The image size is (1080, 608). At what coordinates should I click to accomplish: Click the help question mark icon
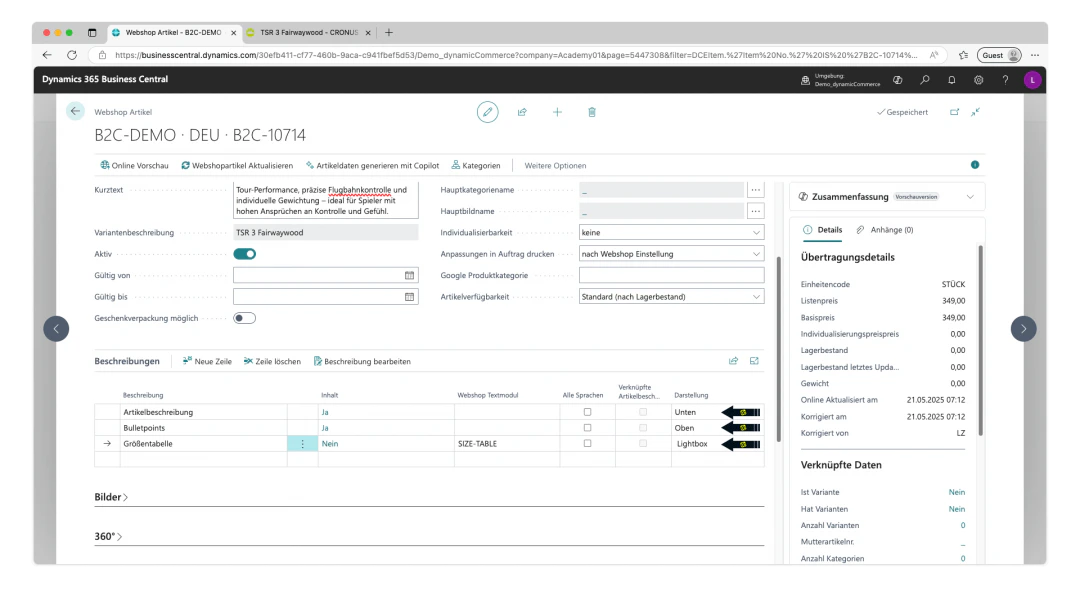(x=1005, y=80)
